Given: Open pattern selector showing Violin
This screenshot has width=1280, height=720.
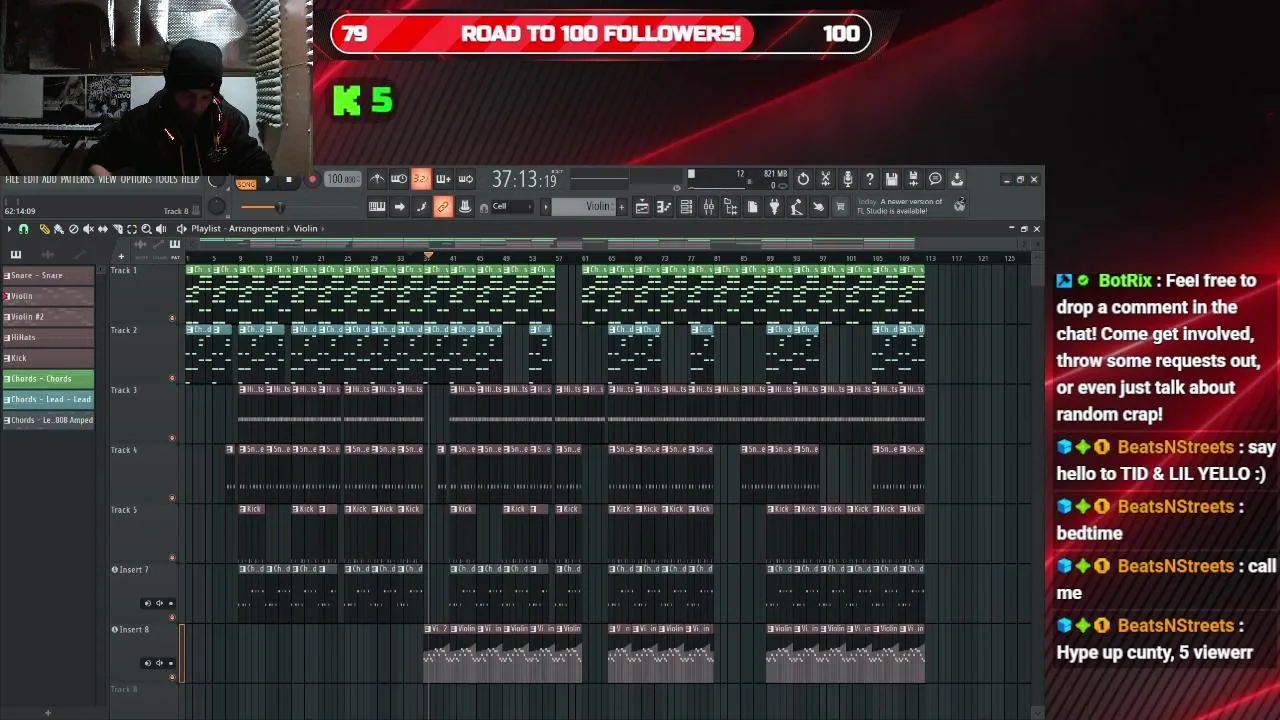Looking at the screenshot, I should coord(583,207).
